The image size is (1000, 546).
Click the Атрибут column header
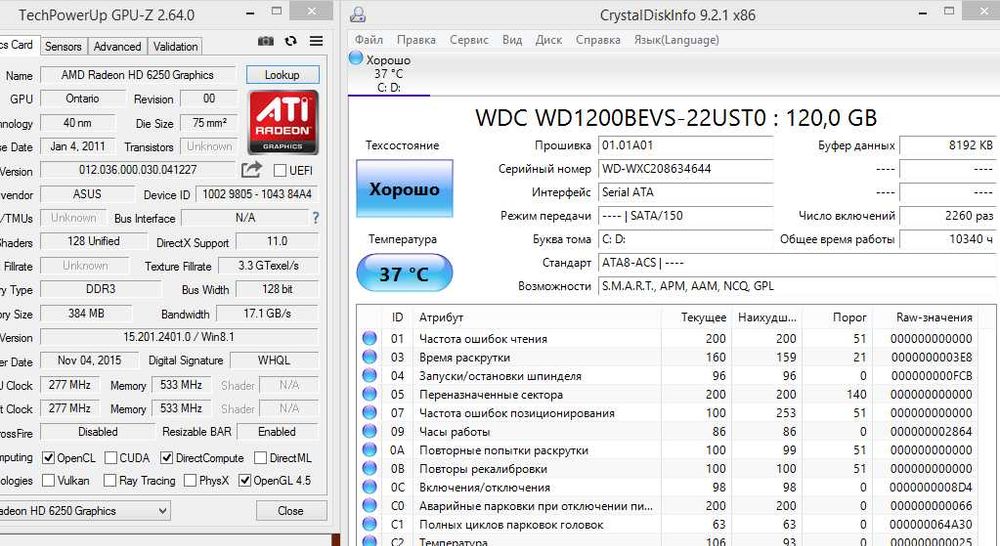(x=441, y=317)
